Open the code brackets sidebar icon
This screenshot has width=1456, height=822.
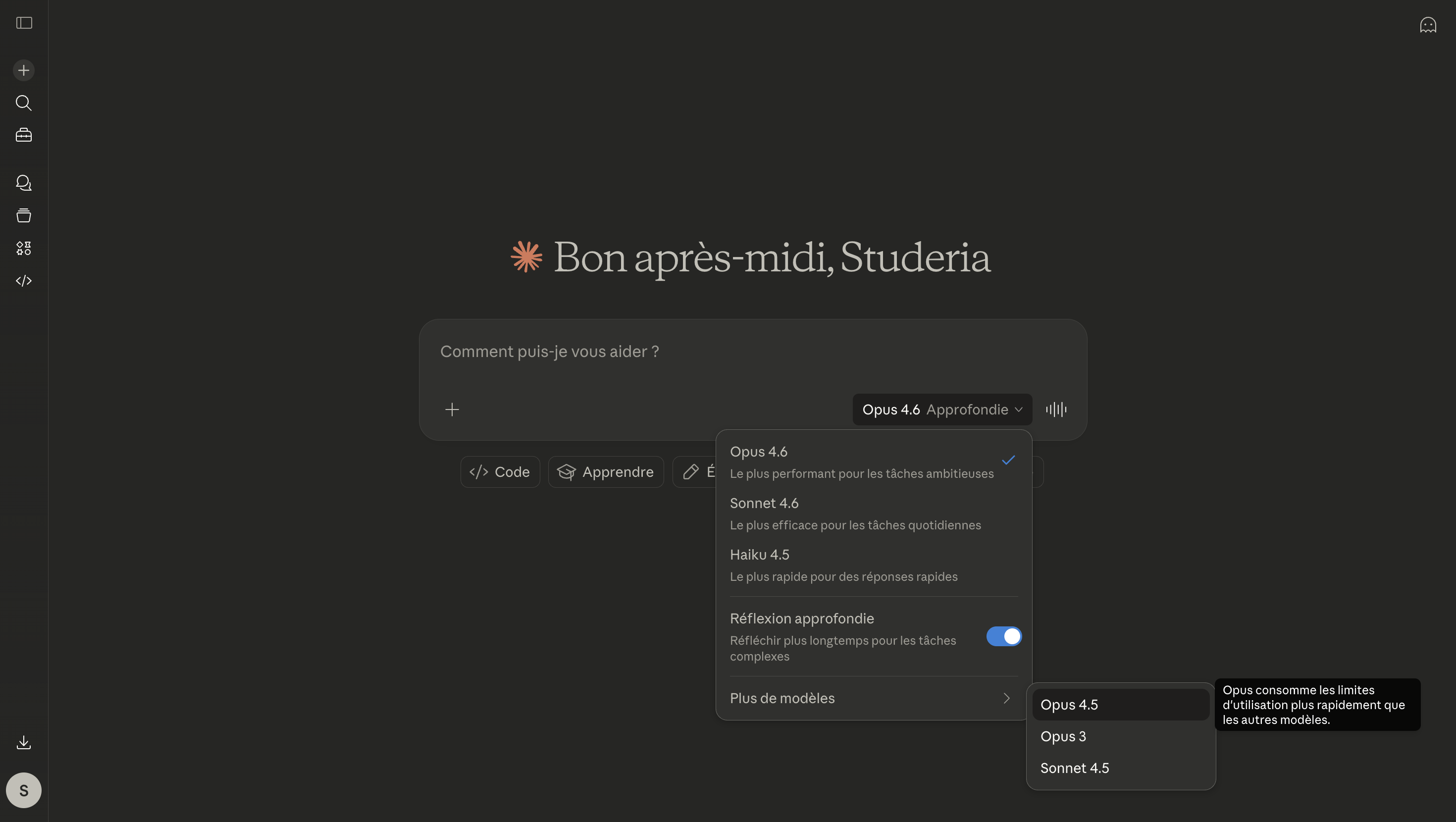(24, 281)
